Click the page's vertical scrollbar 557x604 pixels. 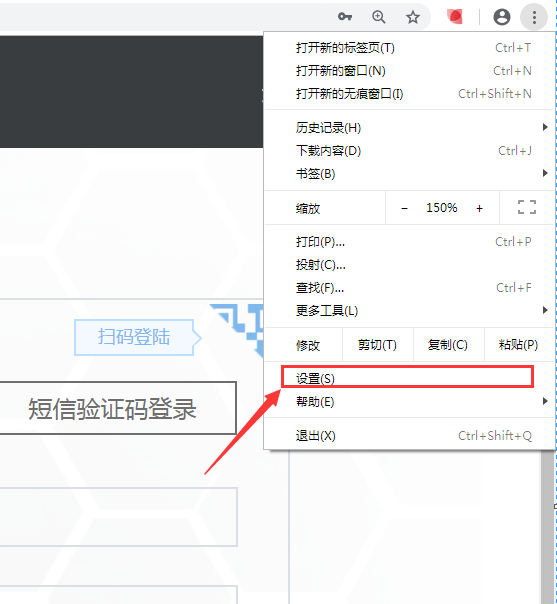547,526
